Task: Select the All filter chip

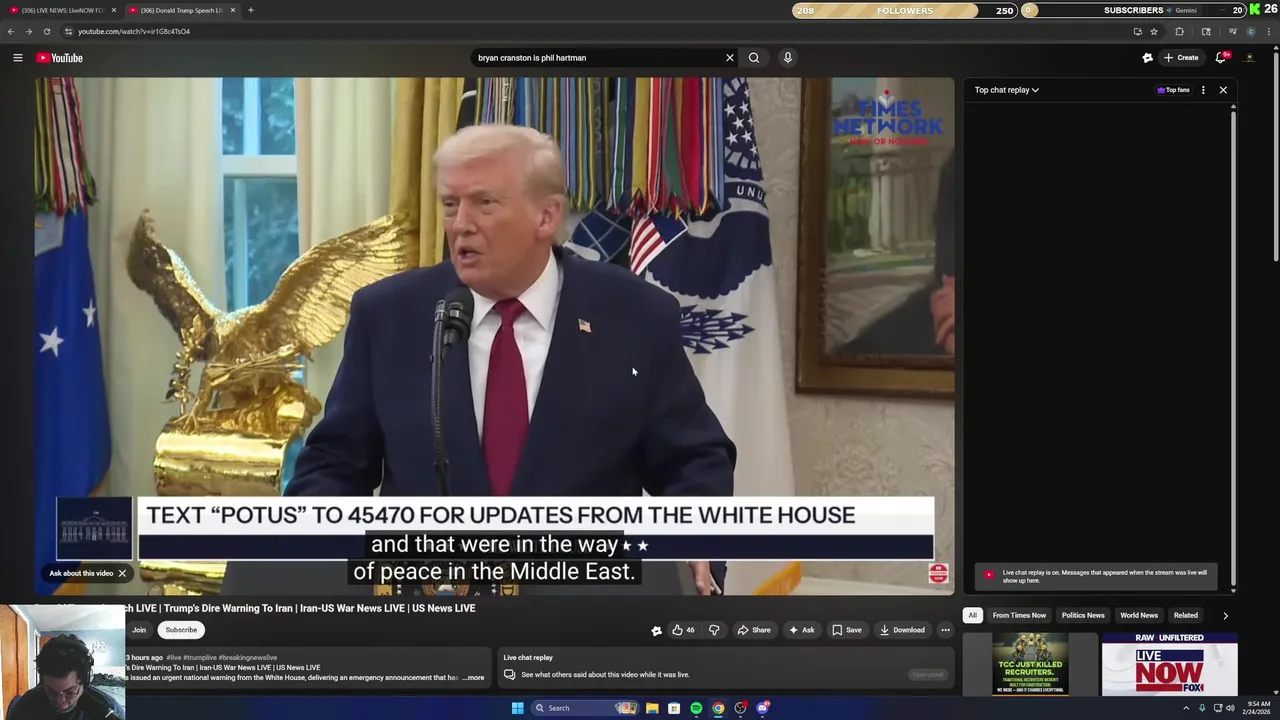Action: point(972,616)
